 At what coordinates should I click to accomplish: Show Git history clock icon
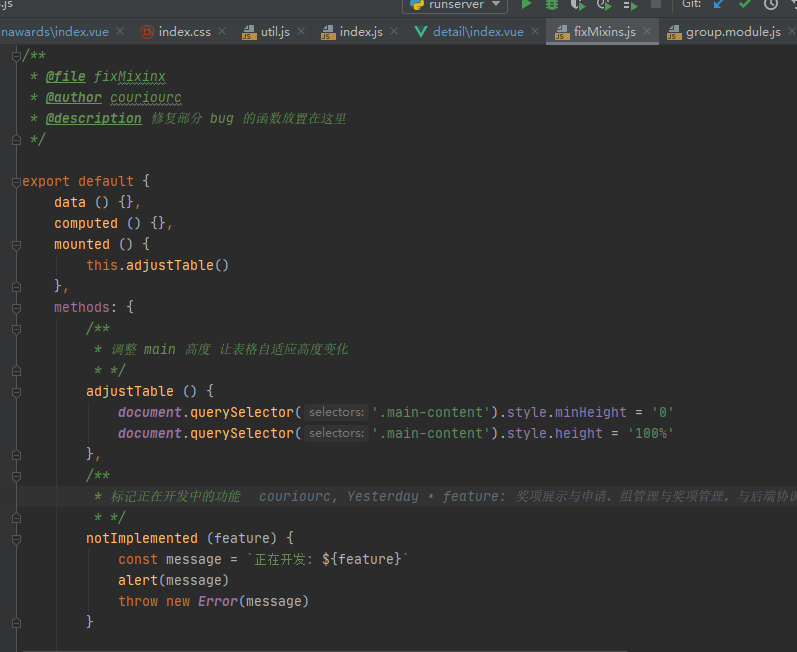pyautogui.click(x=770, y=5)
